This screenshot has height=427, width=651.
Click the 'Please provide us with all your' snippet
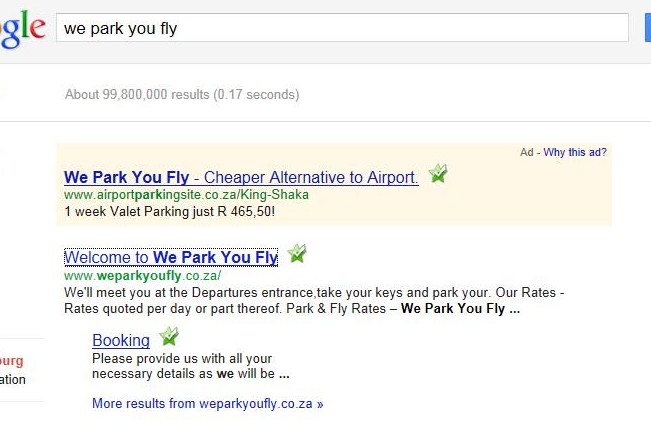click(x=182, y=358)
